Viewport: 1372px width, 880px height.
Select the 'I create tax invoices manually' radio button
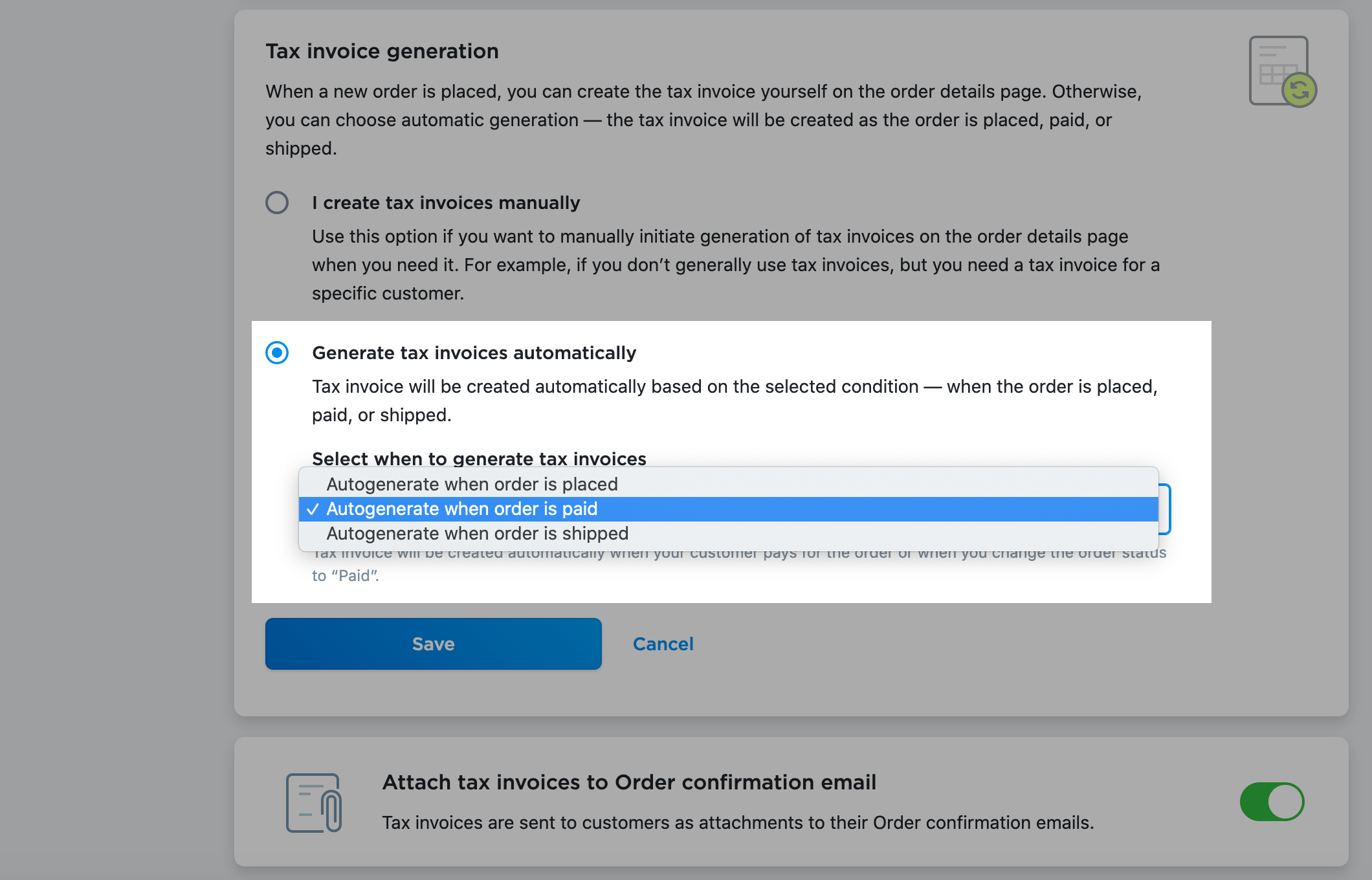tap(277, 203)
